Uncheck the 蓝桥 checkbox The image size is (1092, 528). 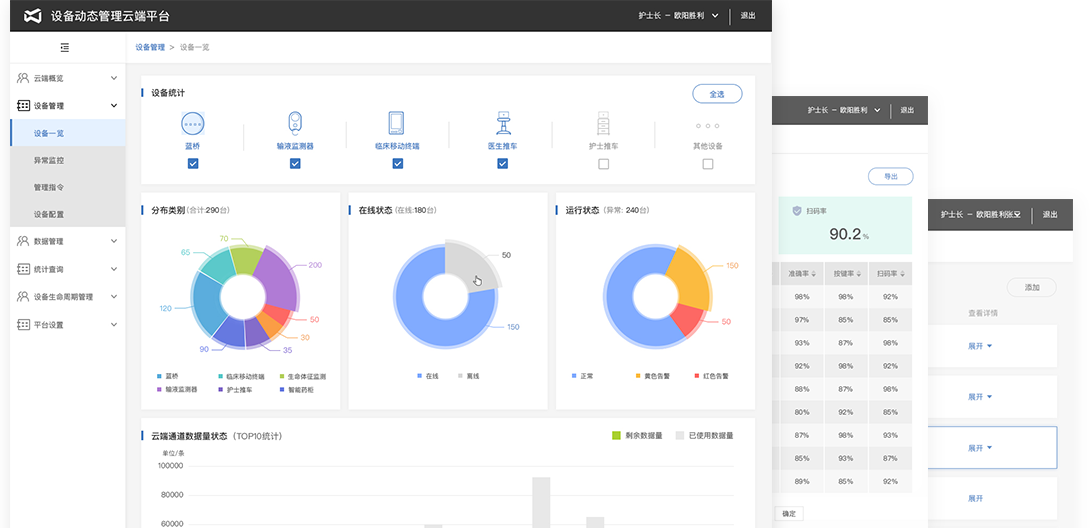click(x=193, y=164)
